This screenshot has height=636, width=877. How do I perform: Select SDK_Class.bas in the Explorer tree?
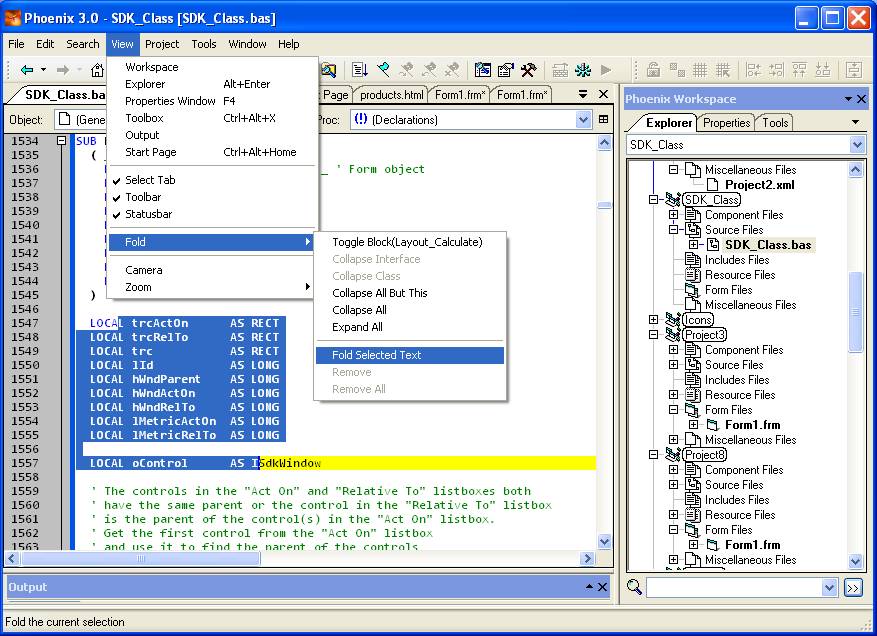click(768, 245)
